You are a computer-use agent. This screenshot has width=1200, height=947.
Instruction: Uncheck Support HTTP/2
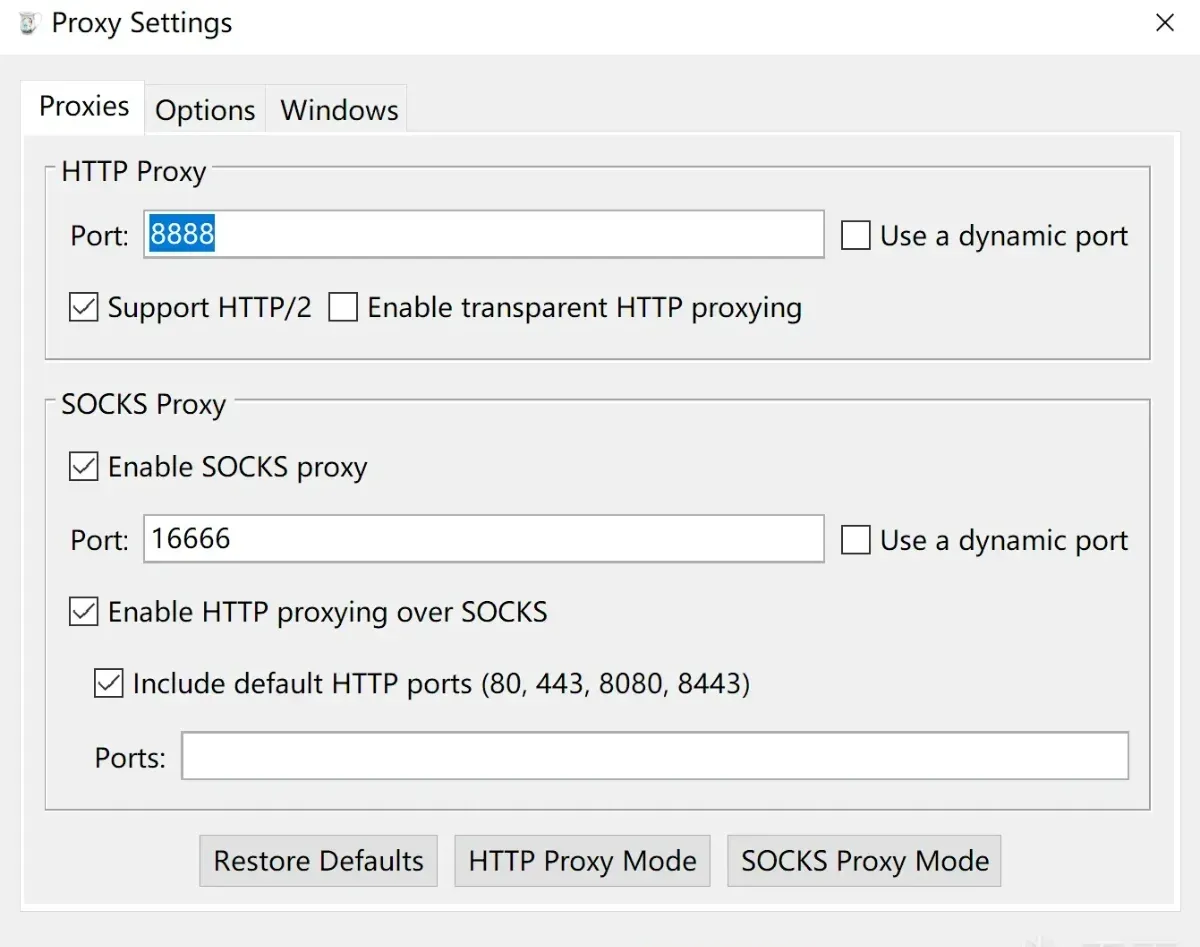coord(84,307)
